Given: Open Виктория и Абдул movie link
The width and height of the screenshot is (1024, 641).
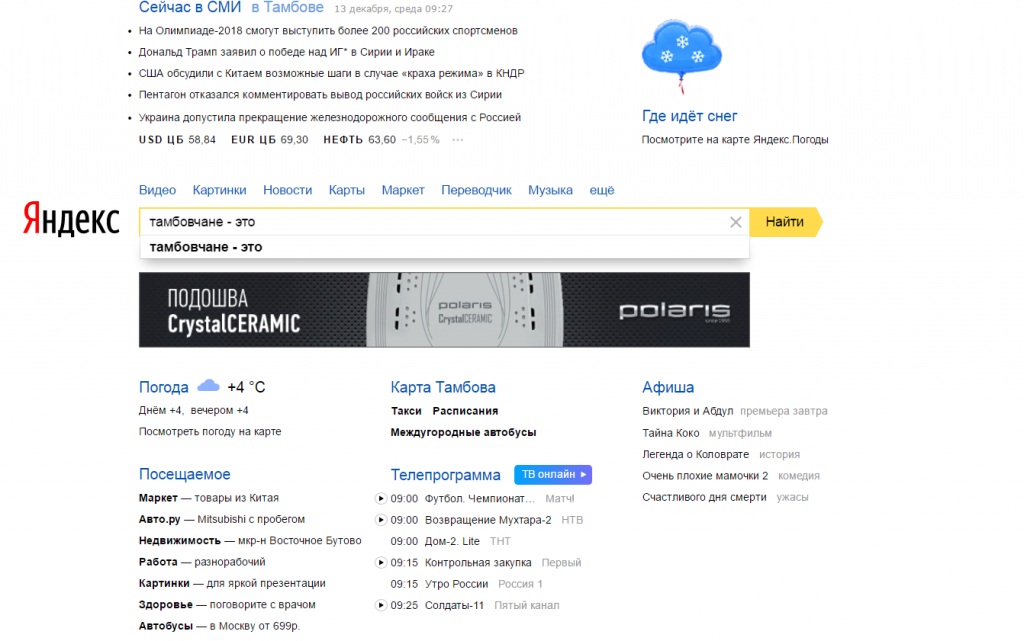Looking at the screenshot, I should (688, 411).
